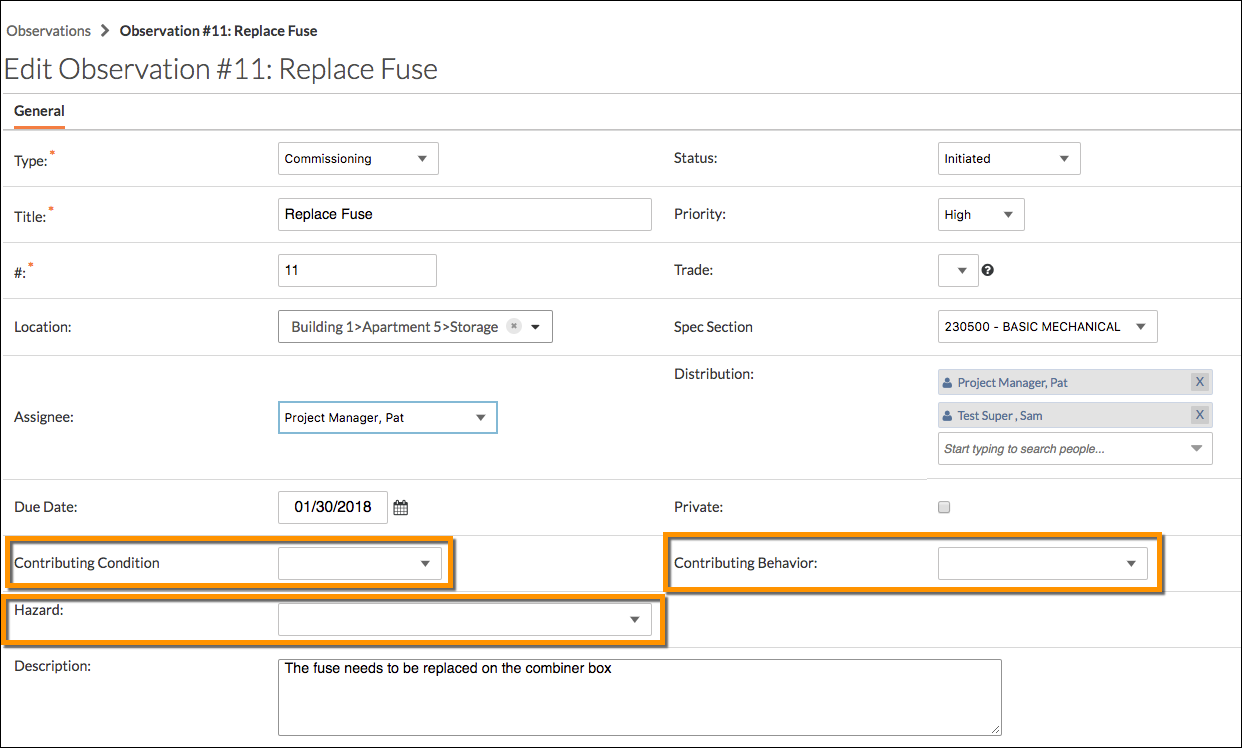Image resolution: width=1242 pixels, height=748 pixels.
Task: Clear the Location selection with the x icon
Action: 513,326
